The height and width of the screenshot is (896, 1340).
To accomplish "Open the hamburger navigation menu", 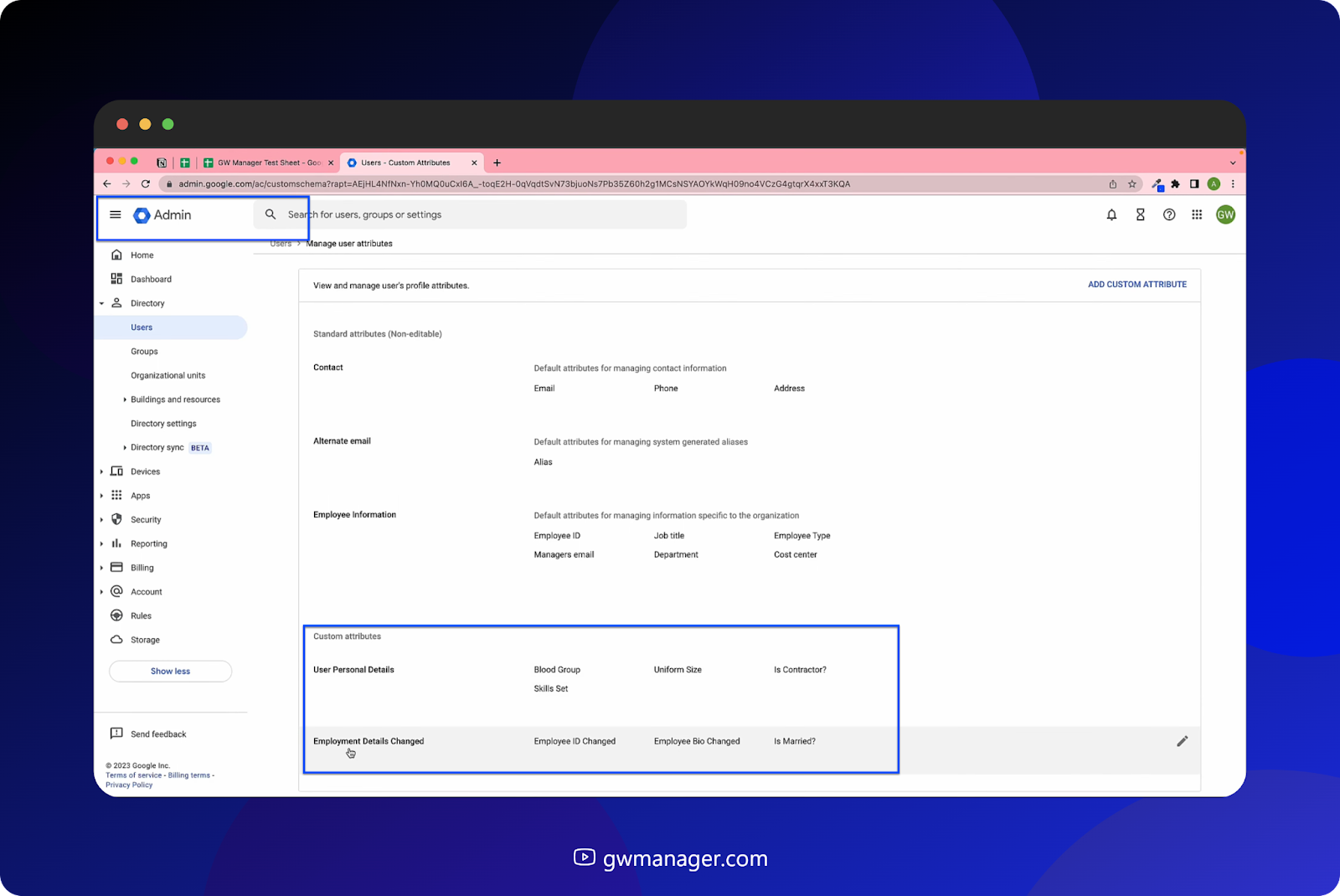I will [116, 214].
